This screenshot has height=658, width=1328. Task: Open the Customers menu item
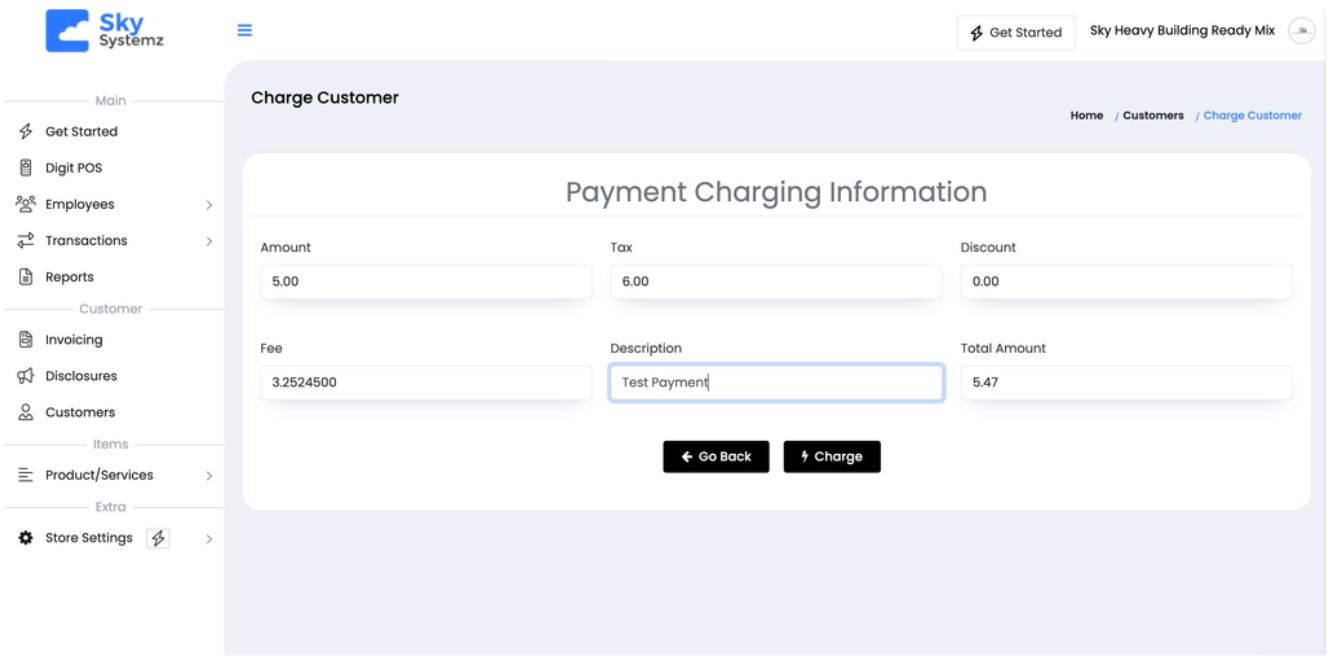click(80, 412)
